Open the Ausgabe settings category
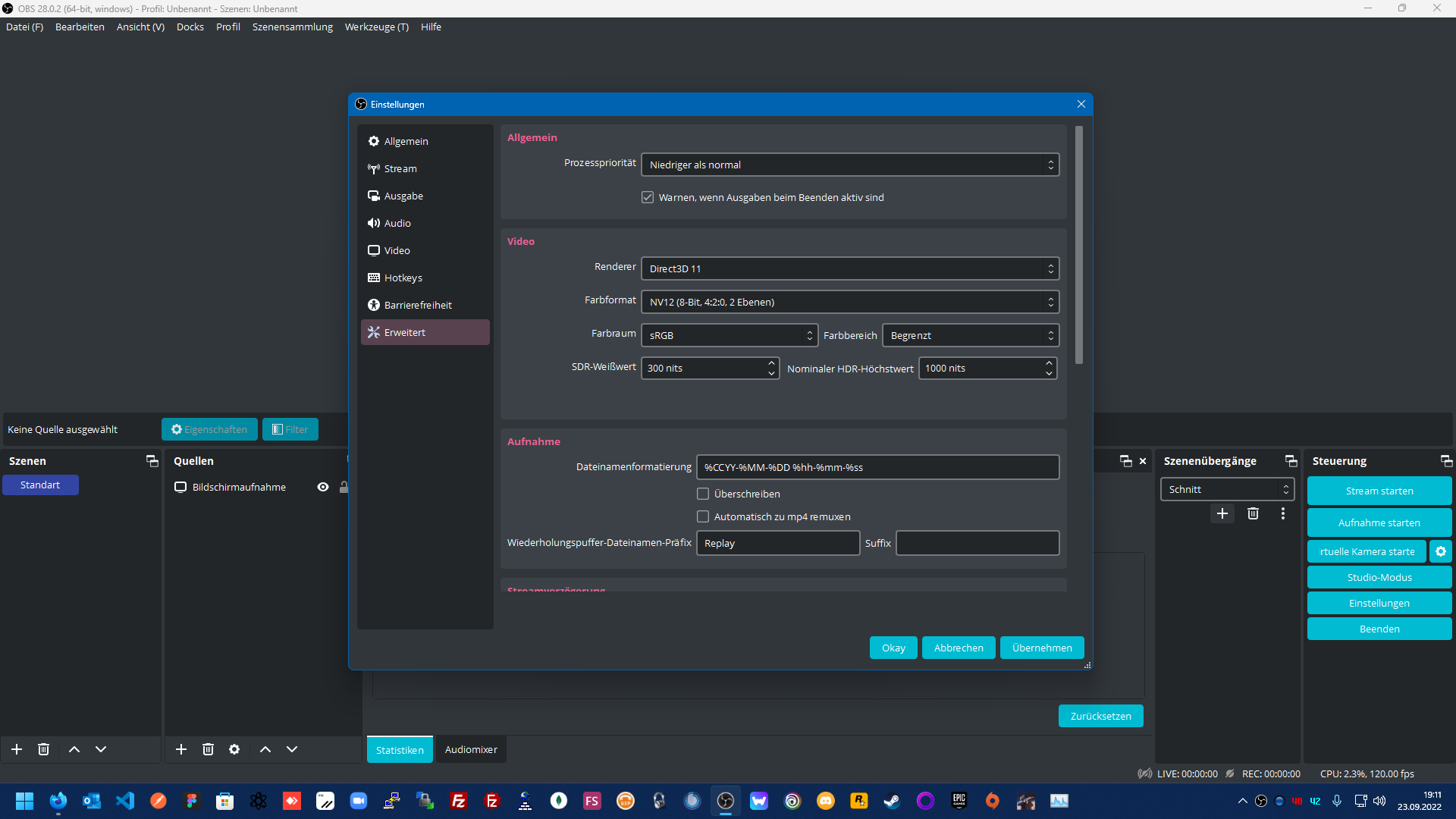This screenshot has height=819, width=1456. pos(425,196)
